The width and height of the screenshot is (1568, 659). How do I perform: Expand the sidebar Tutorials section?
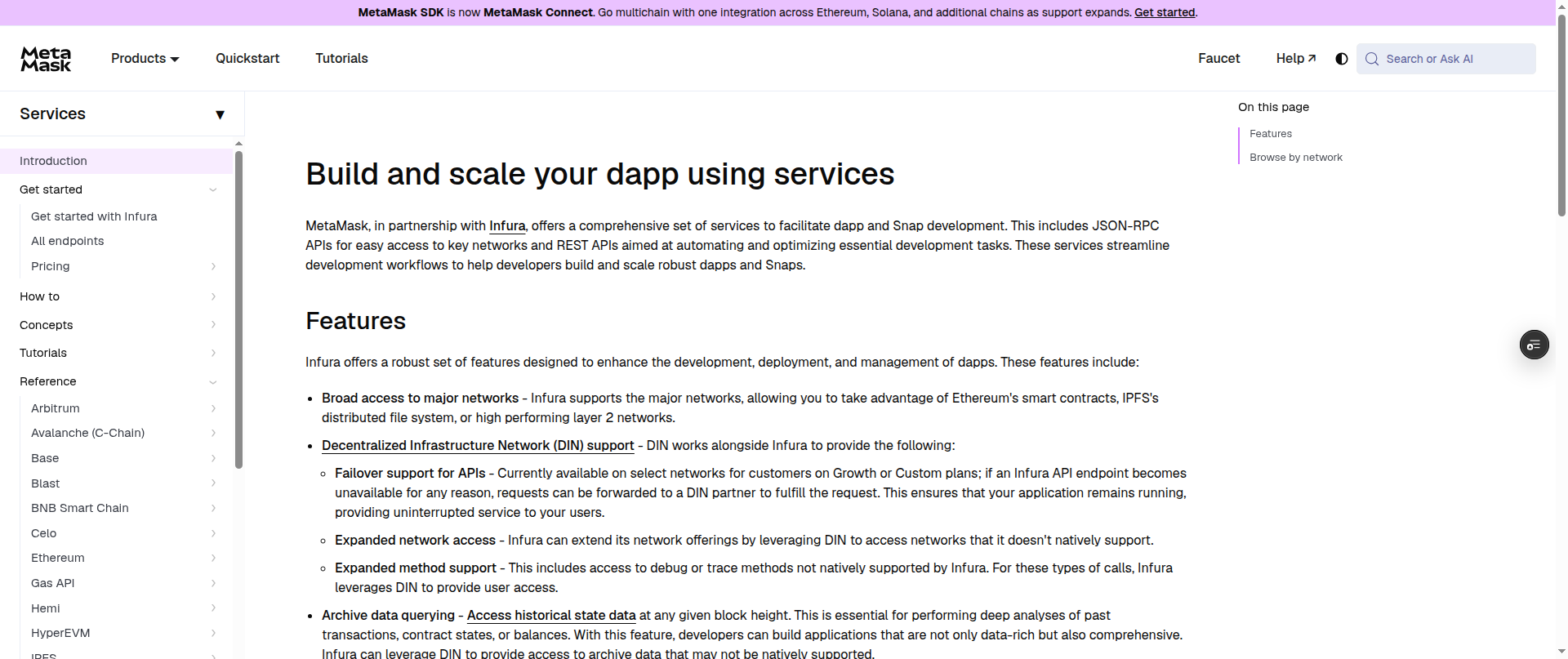[x=213, y=353]
